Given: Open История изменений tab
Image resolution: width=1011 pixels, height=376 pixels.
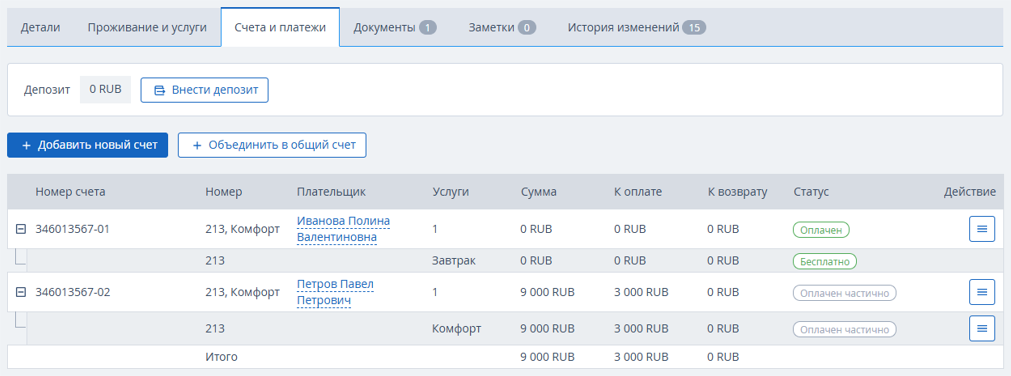Looking at the screenshot, I should coord(637,27).
